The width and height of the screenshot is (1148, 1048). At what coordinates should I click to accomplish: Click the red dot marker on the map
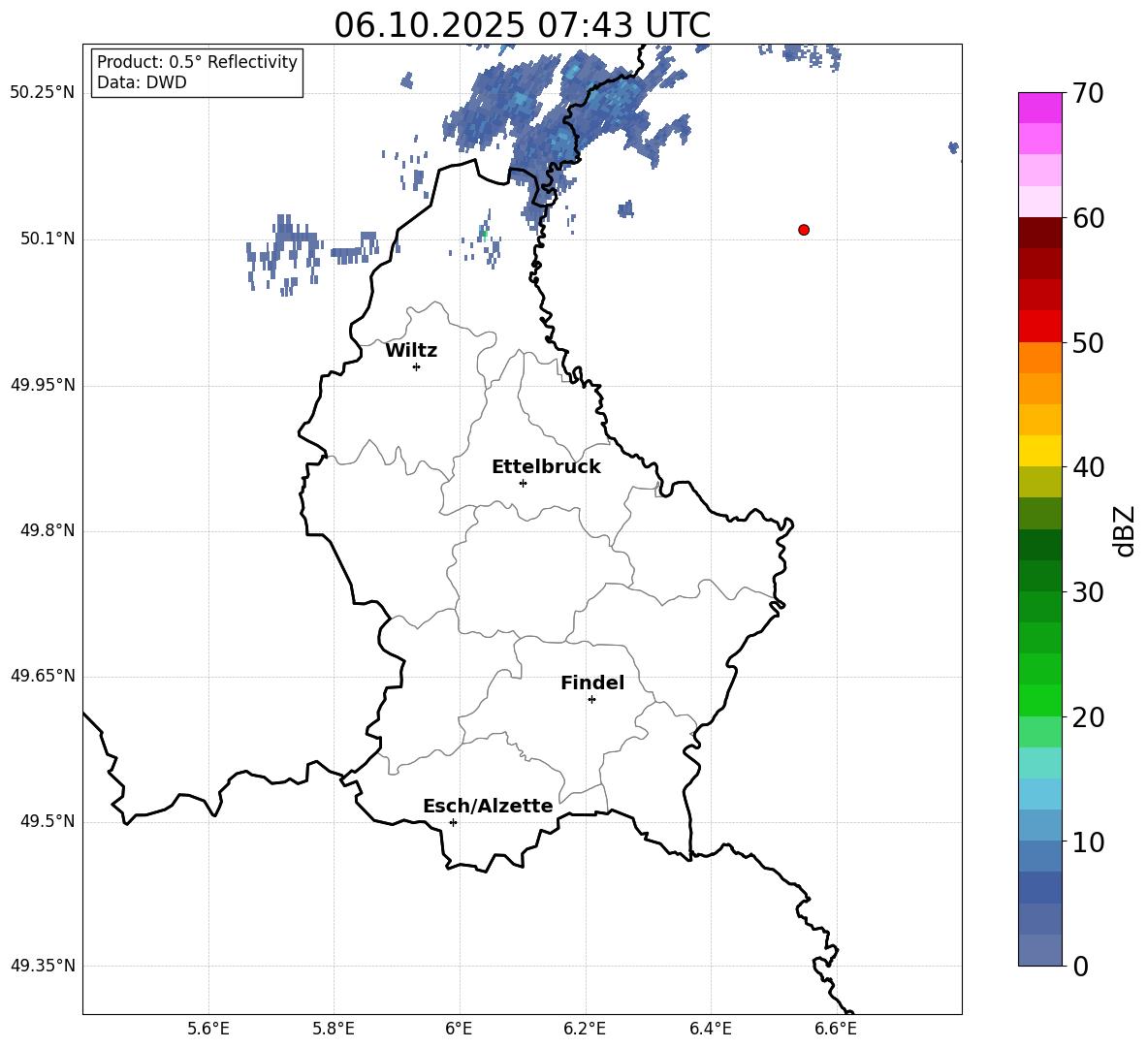point(803,230)
